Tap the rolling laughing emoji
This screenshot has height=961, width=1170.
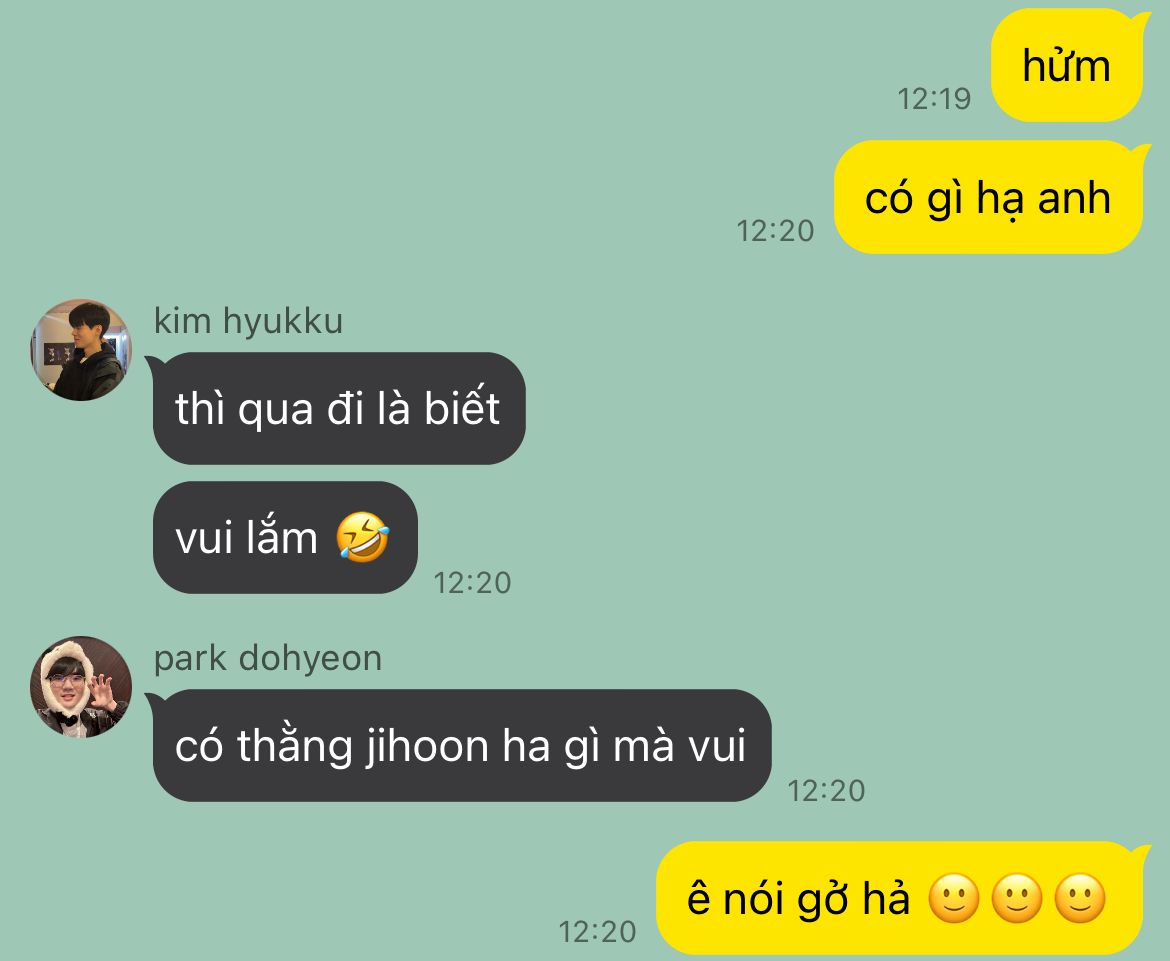point(363,536)
